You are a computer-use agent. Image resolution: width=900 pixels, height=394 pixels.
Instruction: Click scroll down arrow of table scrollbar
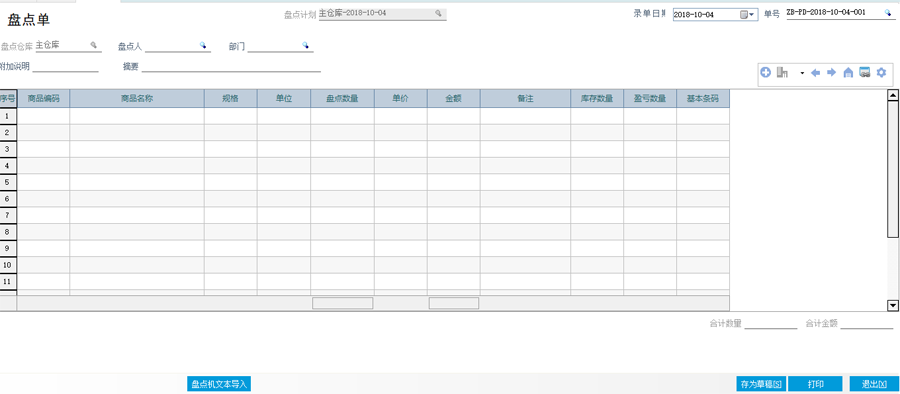893,306
